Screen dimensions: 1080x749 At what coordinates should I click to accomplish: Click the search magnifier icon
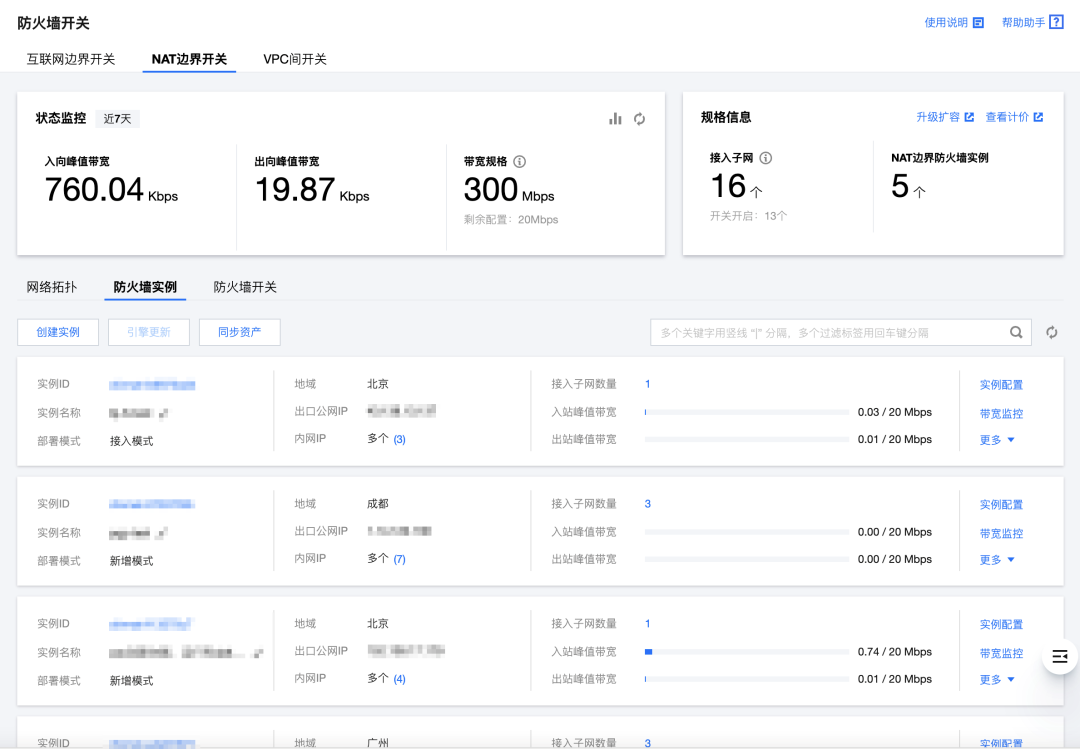pos(1016,333)
